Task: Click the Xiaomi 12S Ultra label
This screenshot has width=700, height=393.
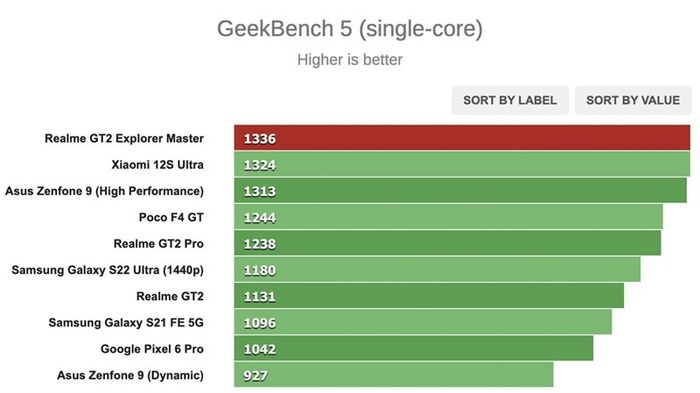Action: point(158,165)
